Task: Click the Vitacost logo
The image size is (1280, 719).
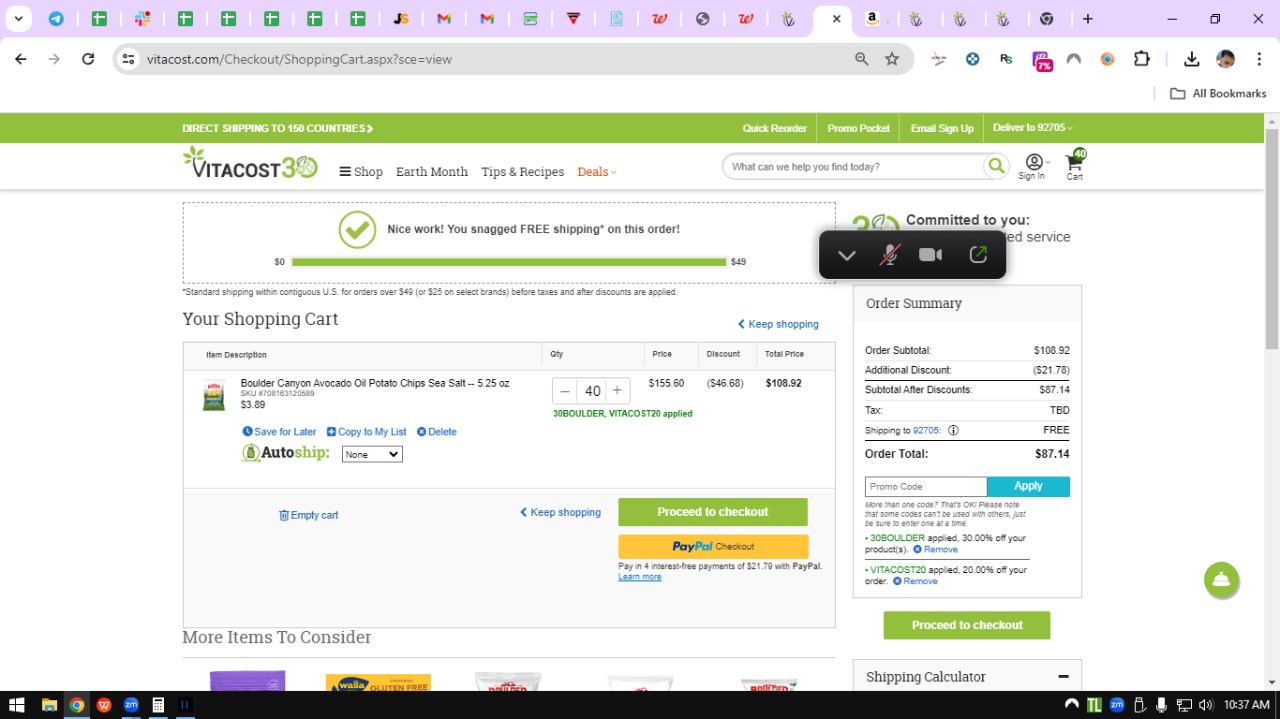Action: (x=250, y=163)
